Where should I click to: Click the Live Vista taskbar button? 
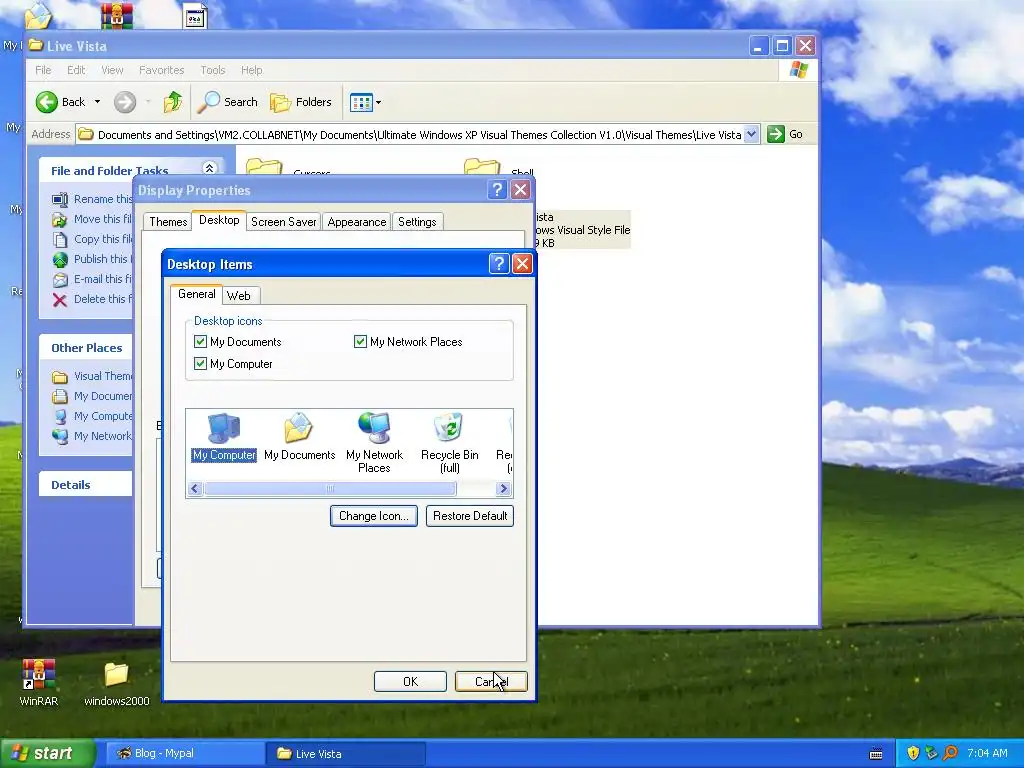coord(345,754)
